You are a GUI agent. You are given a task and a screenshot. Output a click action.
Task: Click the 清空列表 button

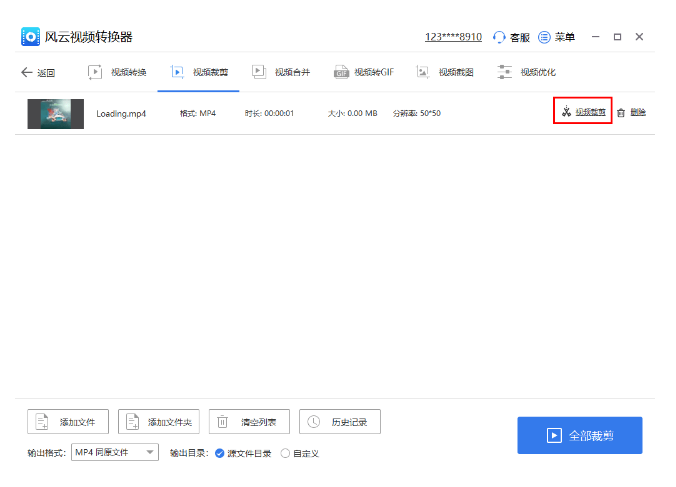click(249, 421)
